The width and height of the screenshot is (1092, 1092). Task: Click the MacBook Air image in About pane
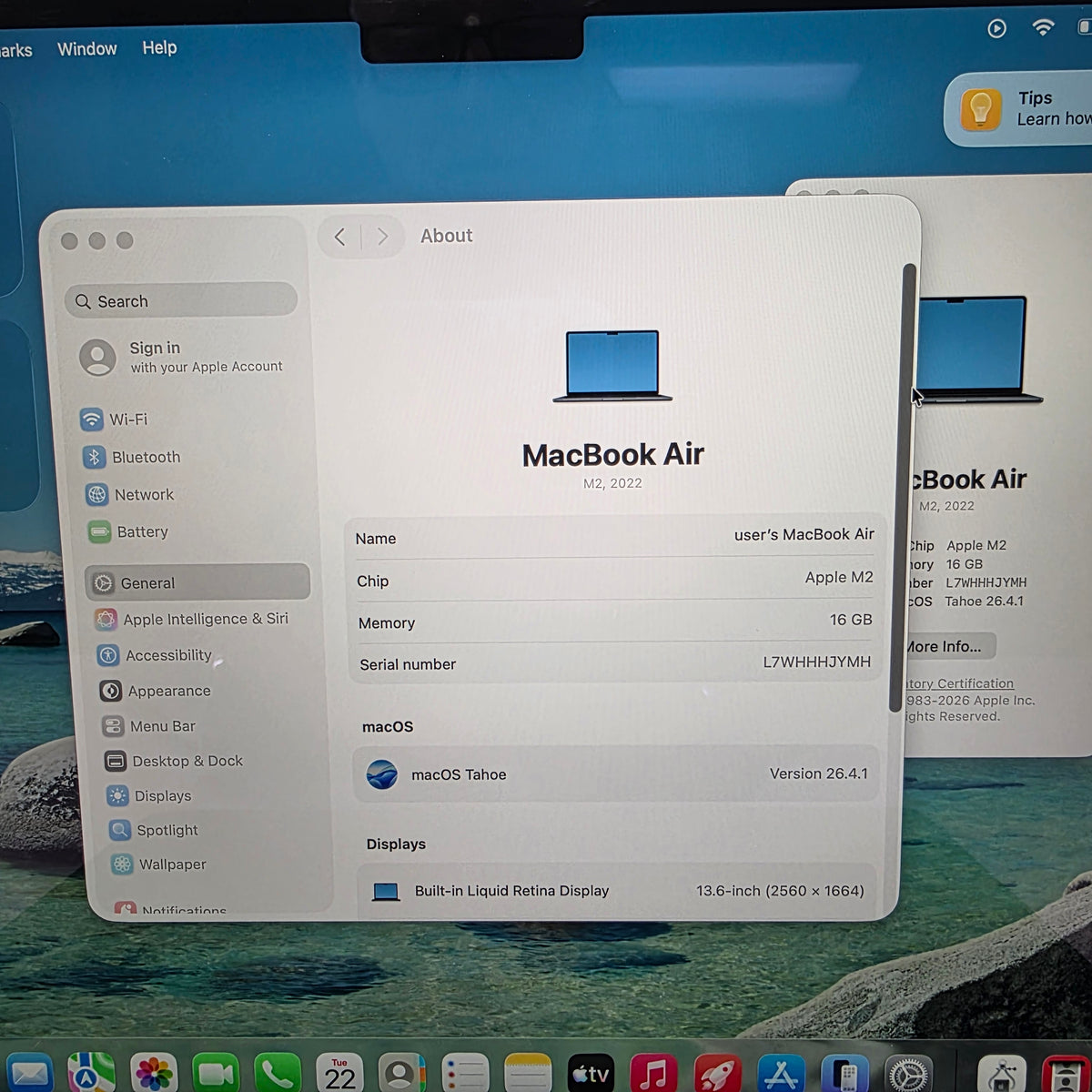tap(612, 366)
